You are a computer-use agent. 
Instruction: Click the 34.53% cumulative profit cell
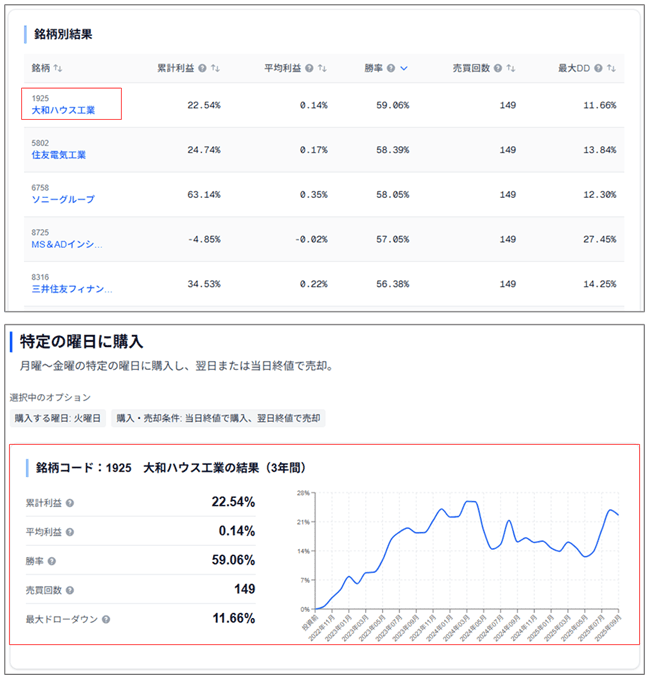click(x=204, y=284)
